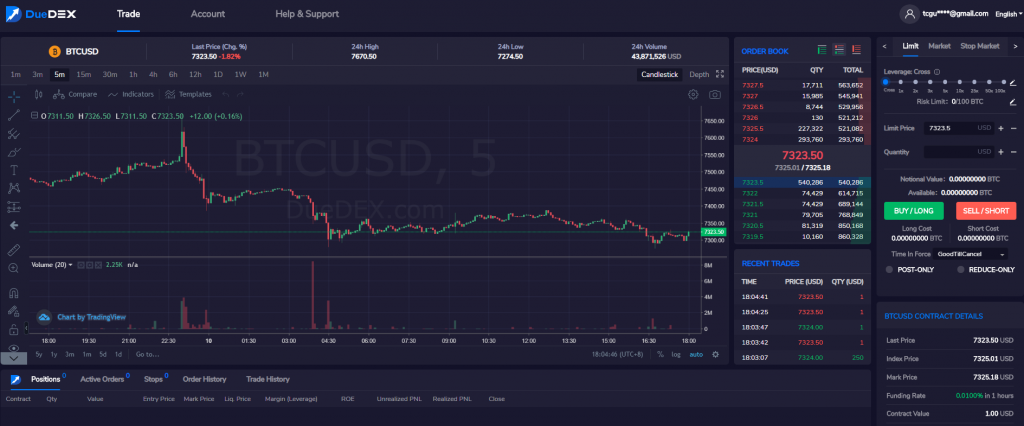The width and height of the screenshot is (1024, 426).
Task: Enable the POST-ONLY option
Action: (x=890, y=269)
